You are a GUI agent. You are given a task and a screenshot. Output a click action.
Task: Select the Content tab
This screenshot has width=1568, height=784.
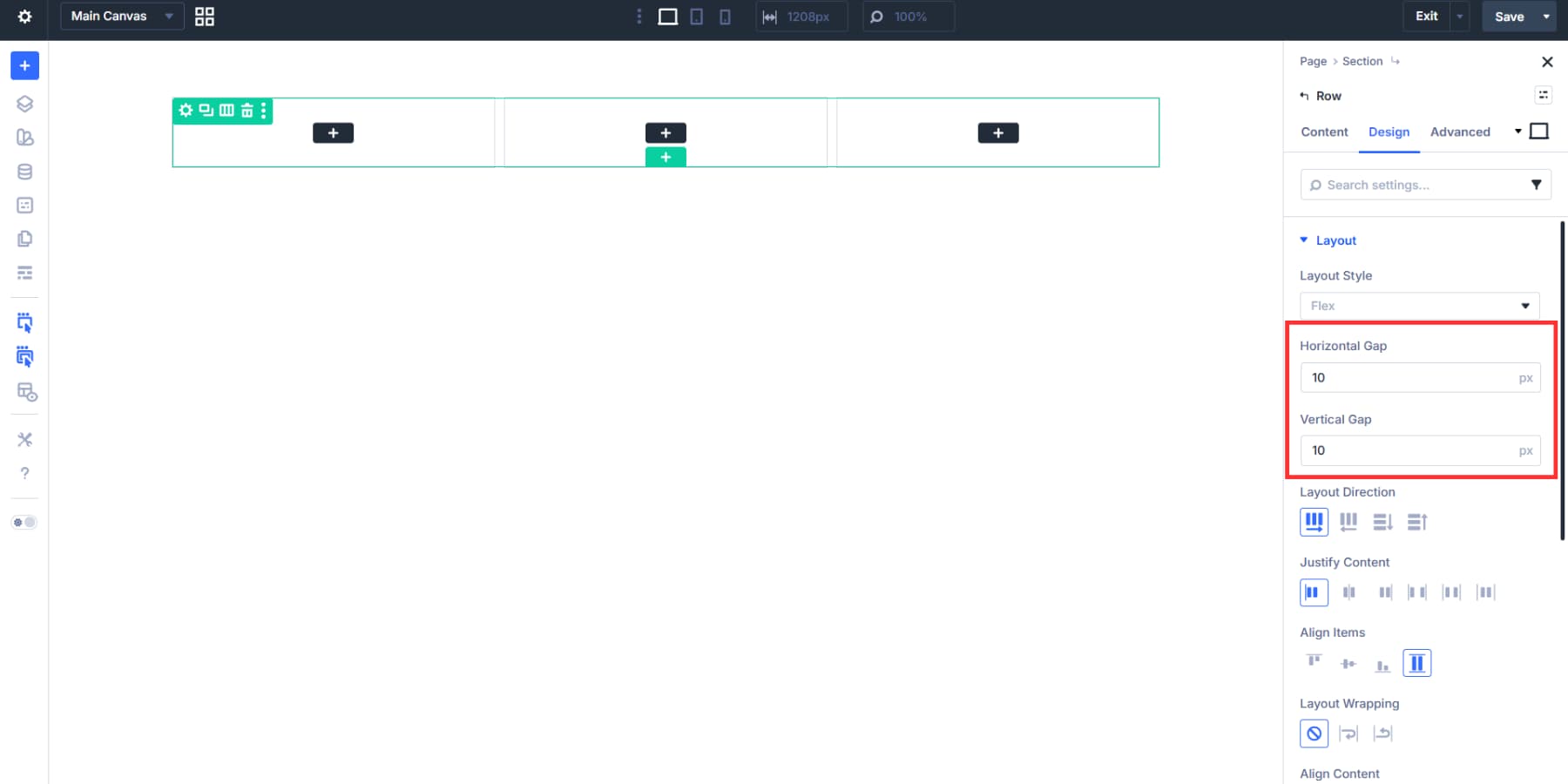pos(1323,132)
